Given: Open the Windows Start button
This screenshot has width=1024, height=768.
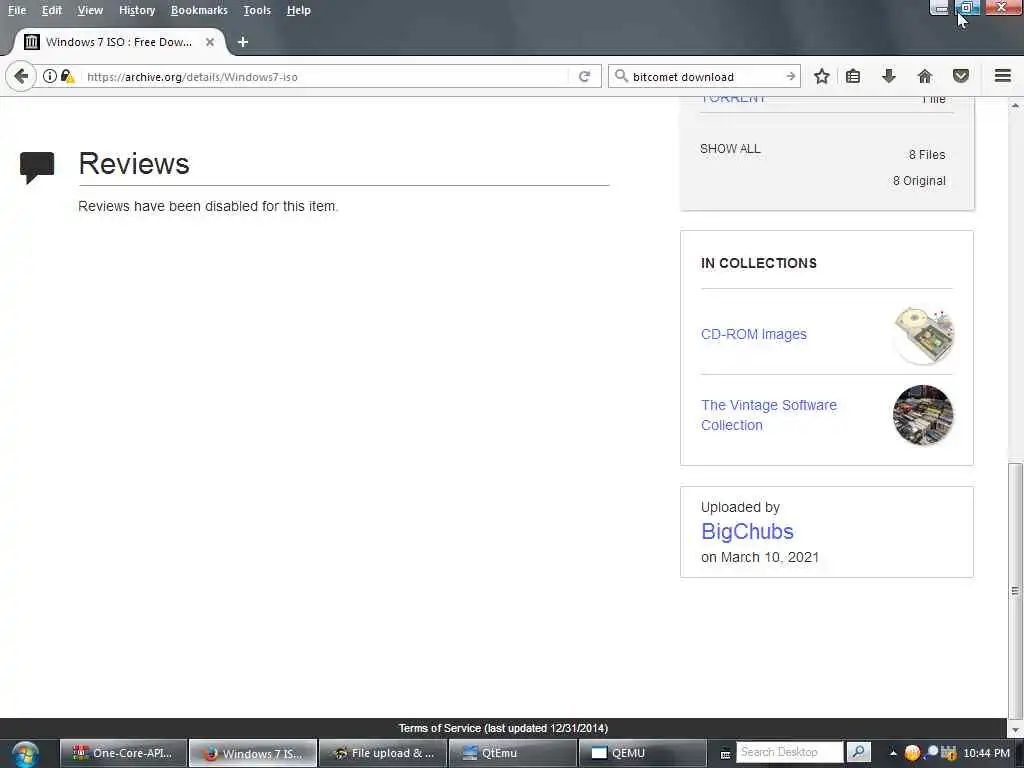Looking at the screenshot, I should click(x=25, y=754).
